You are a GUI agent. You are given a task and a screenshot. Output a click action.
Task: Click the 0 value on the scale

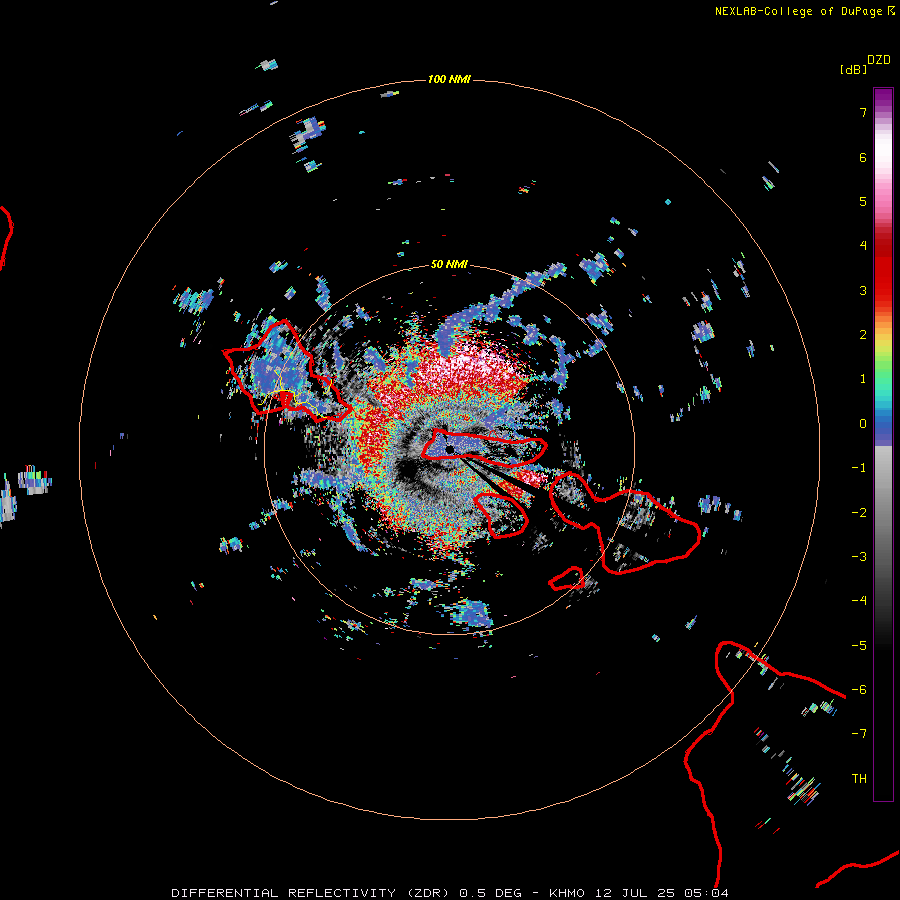[x=863, y=424]
